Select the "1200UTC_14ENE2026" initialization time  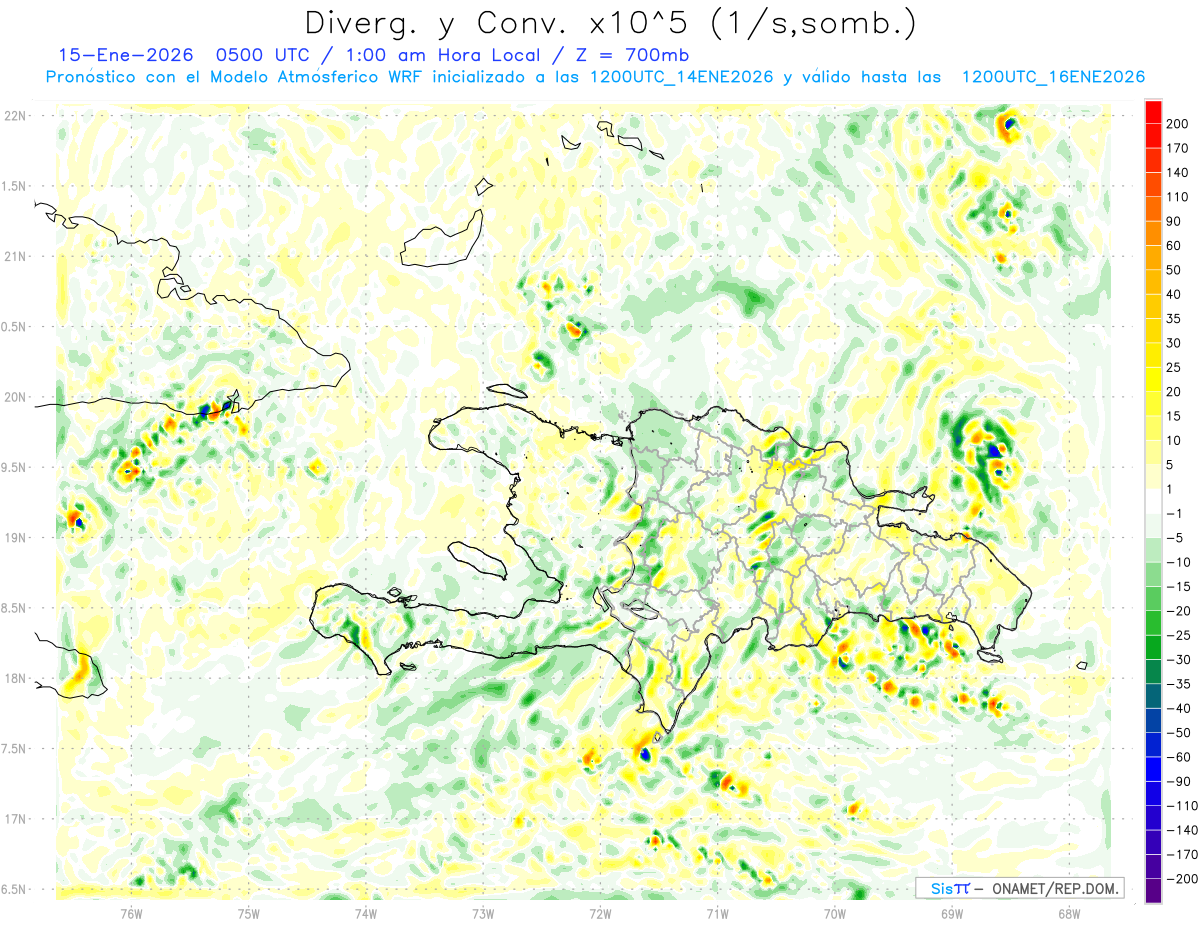[x=681, y=77]
